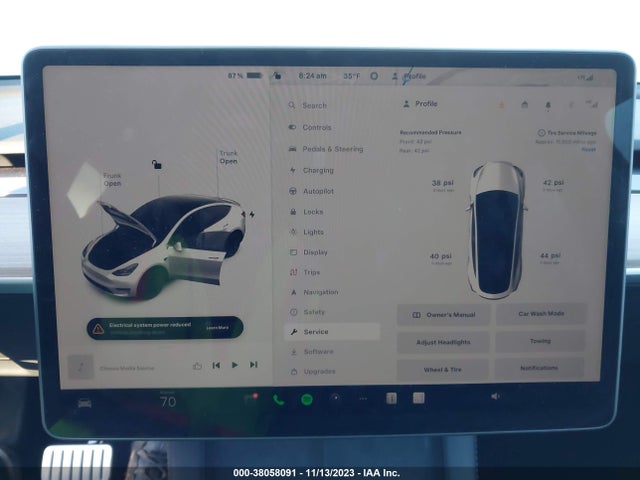Select the Service menu item
Screen dimensions: 640x480
(x=332, y=331)
